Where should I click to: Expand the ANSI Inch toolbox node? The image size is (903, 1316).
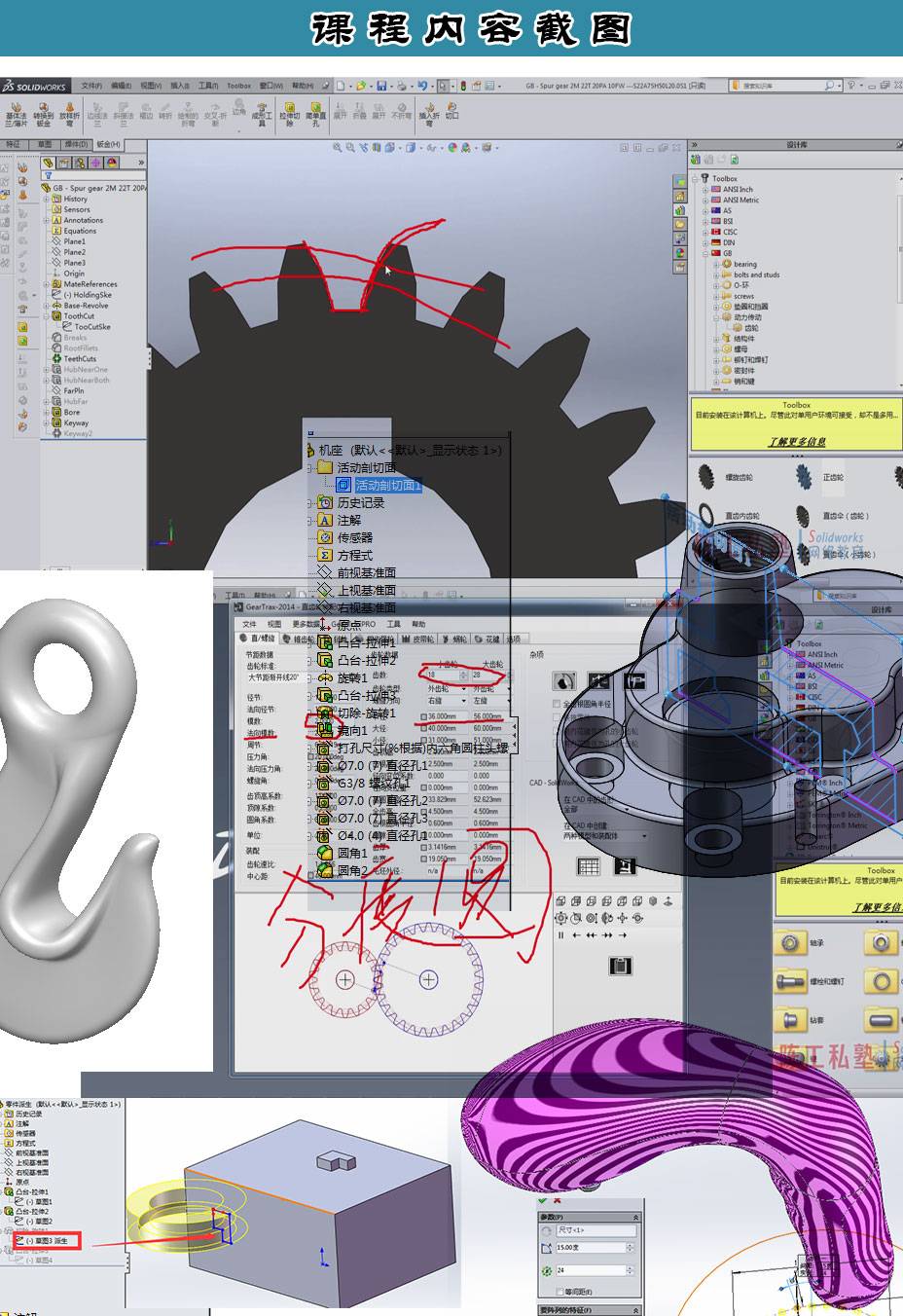pyautogui.click(x=705, y=190)
